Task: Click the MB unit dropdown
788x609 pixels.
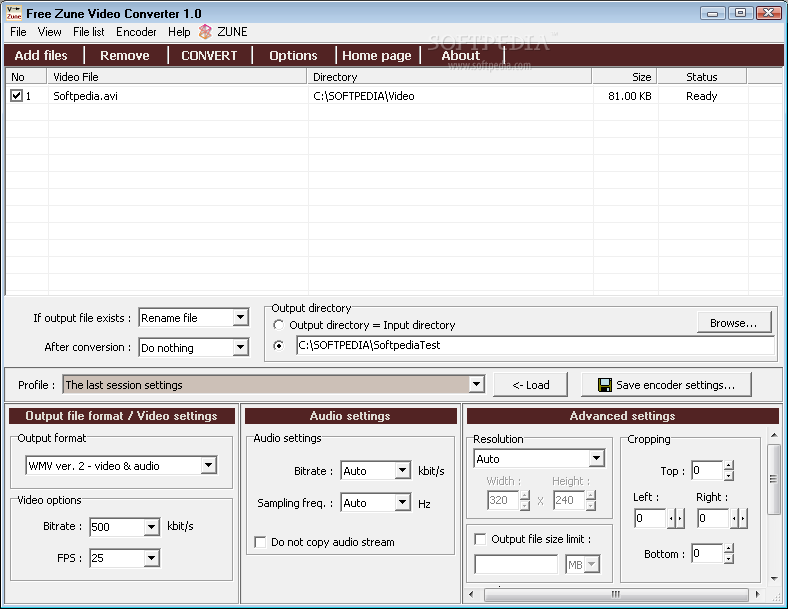Action: pos(582,564)
